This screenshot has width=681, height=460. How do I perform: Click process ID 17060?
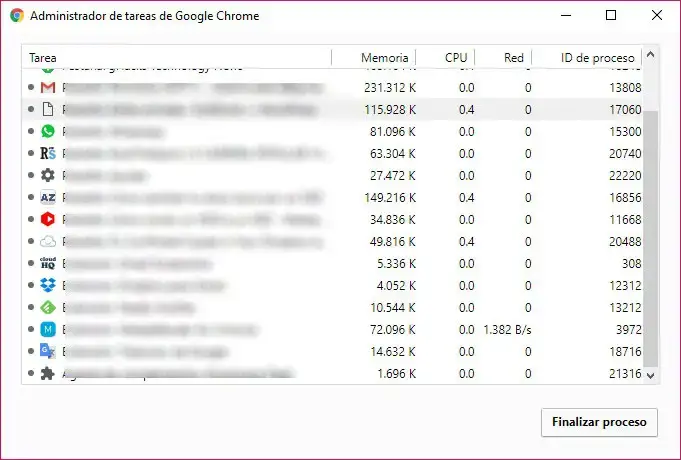click(625, 109)
